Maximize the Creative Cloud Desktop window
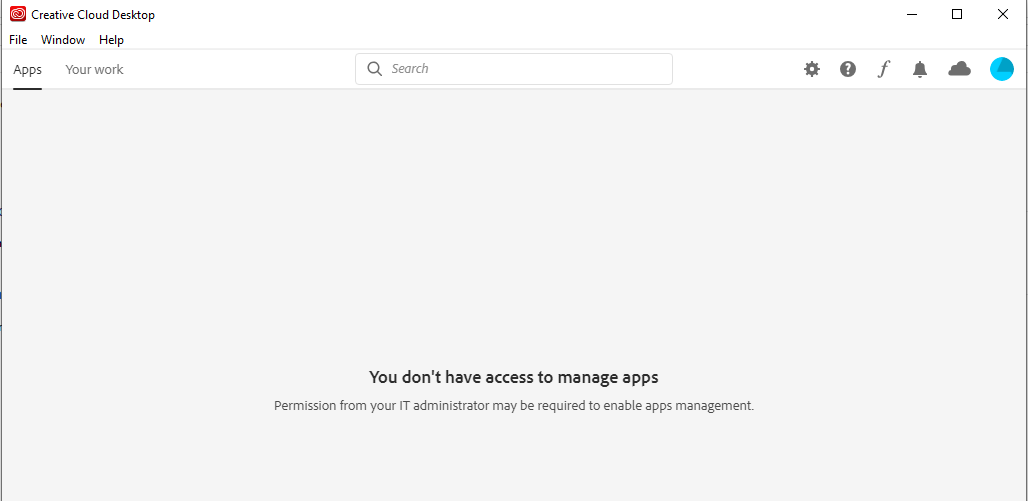The width and height of the screenshot is (1028, 501). pos(957,14)
